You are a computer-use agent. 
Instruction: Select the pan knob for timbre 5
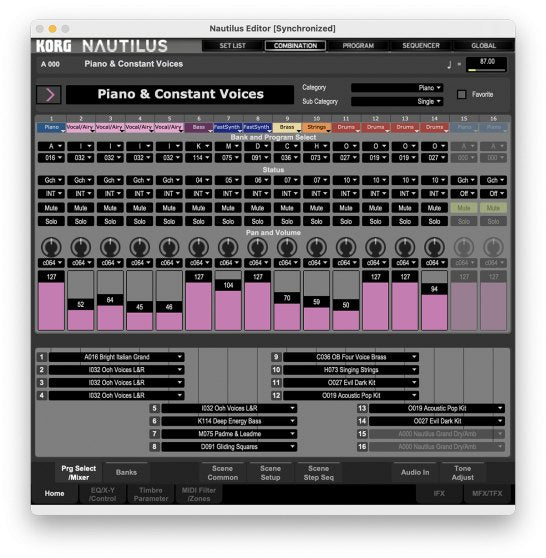tap(169, 247)
